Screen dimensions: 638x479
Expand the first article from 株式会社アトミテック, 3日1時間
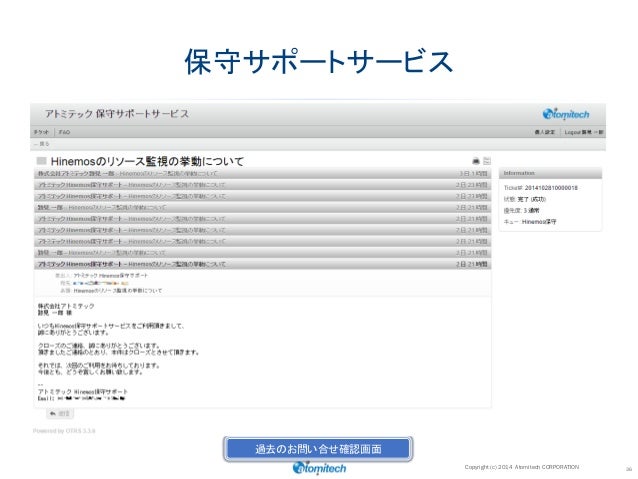click(x=262, y=173)
